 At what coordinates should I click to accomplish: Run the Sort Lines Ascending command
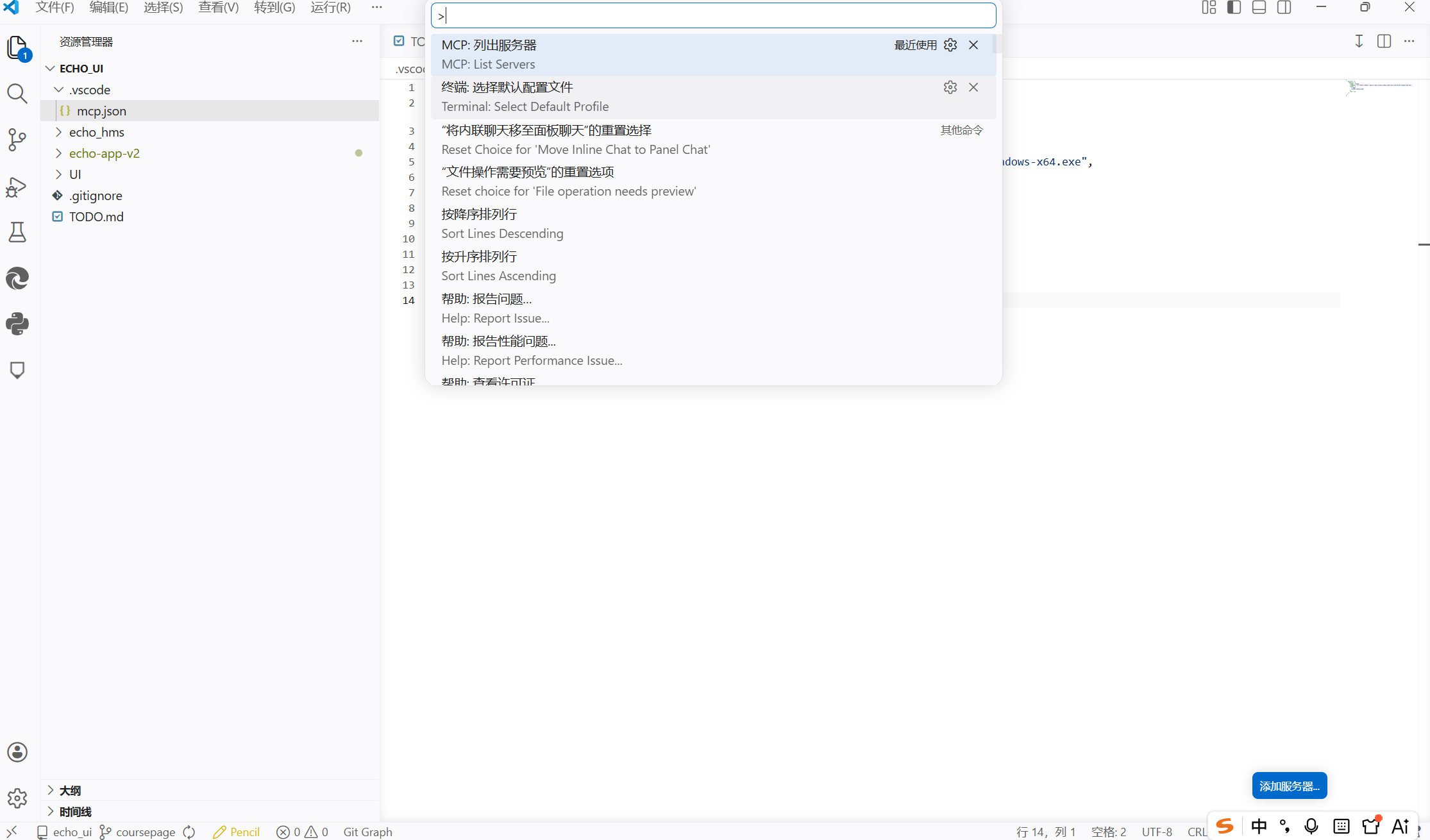pyautogui.click(x=498, y=266)
